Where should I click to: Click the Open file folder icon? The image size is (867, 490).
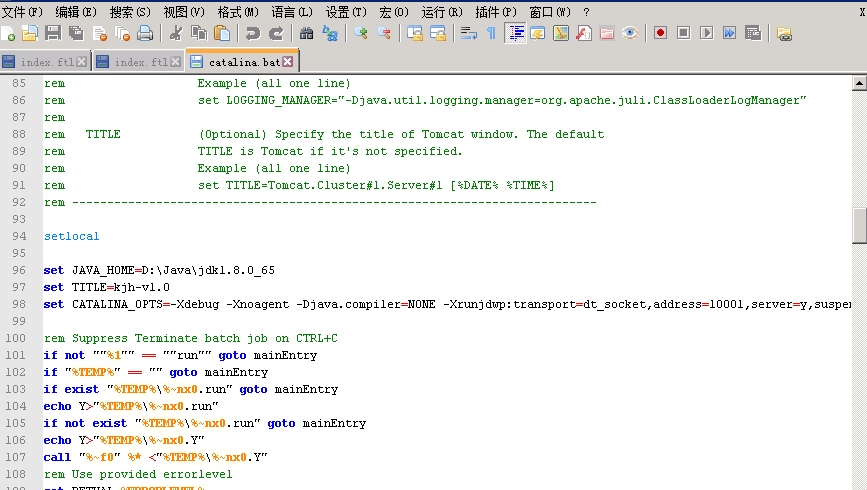click(29, 33)
